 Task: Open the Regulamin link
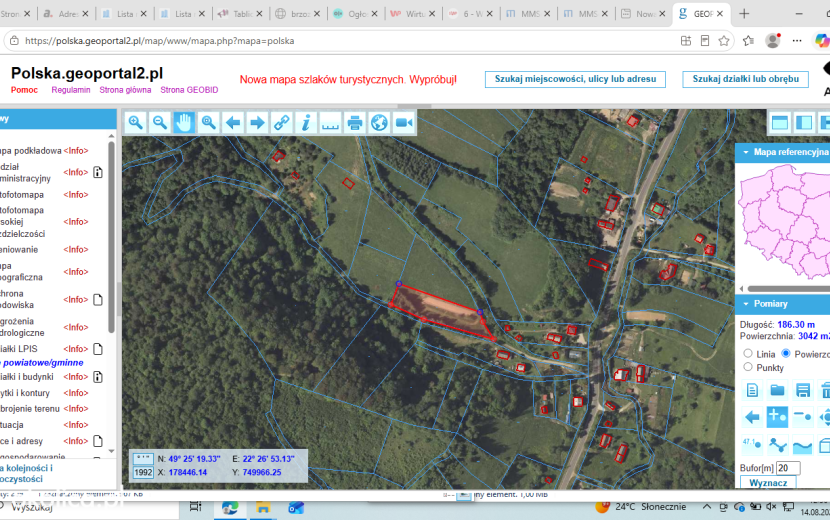click(x=71, y=90)
